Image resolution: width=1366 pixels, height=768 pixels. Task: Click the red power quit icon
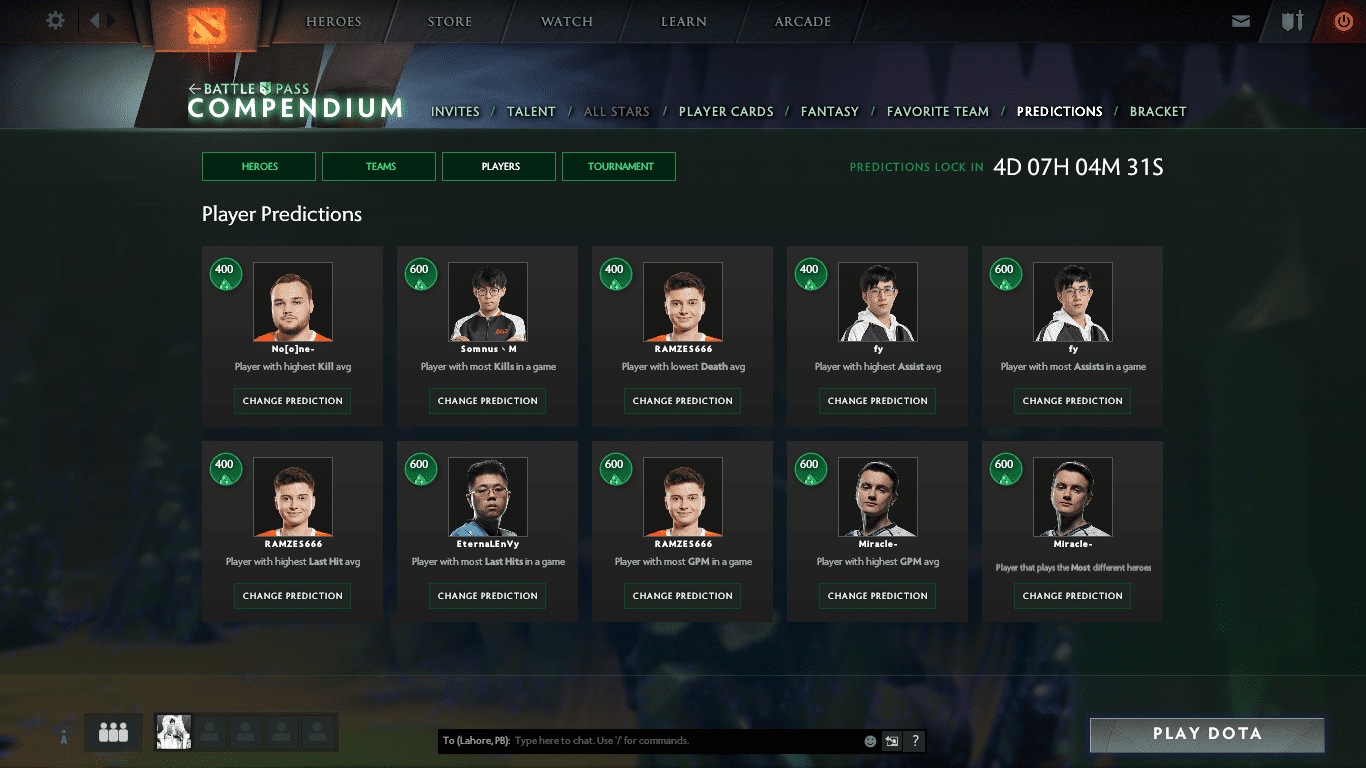(x=1343, y=21)
